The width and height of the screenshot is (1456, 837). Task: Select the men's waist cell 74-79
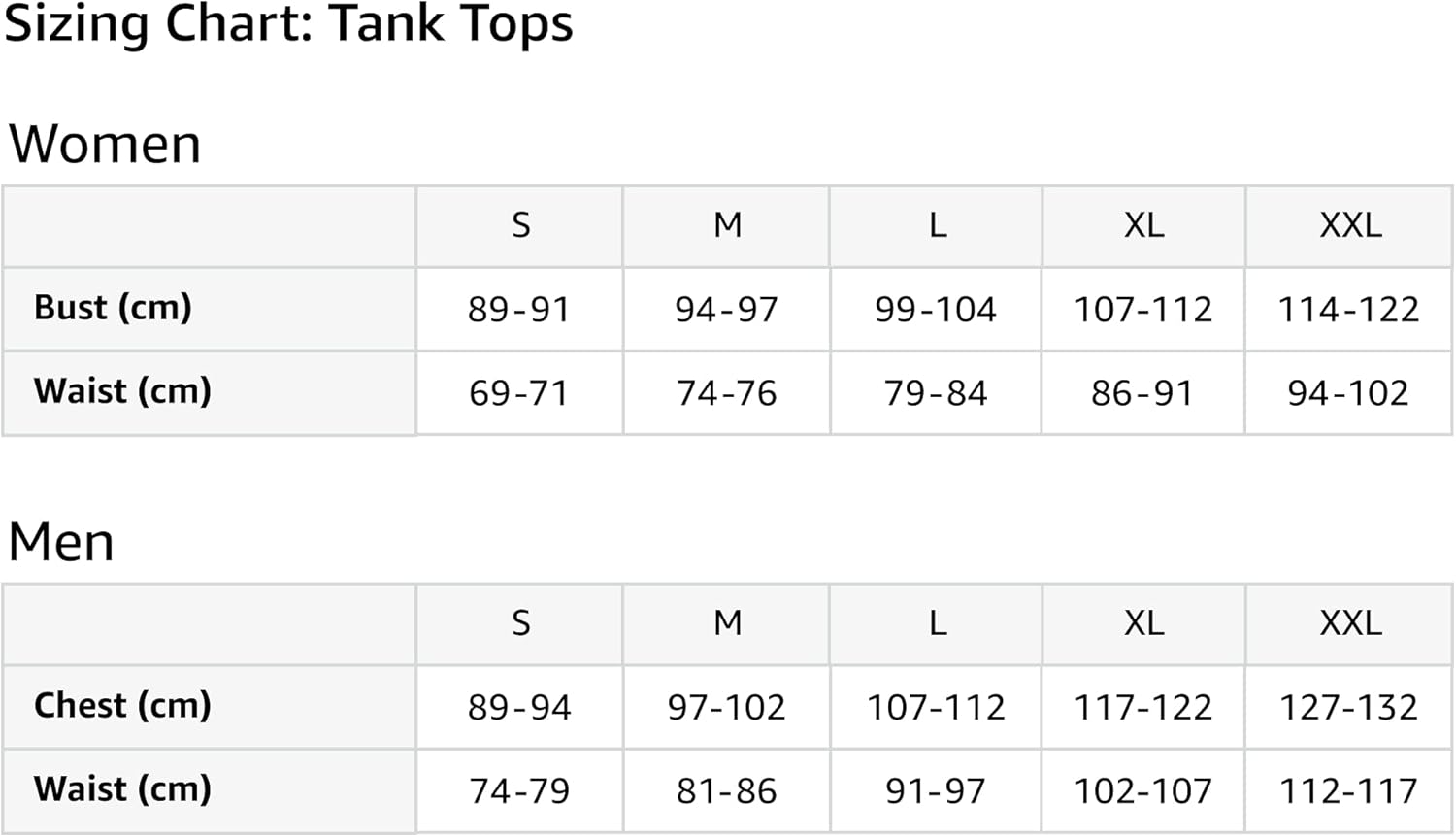(519, 791)
